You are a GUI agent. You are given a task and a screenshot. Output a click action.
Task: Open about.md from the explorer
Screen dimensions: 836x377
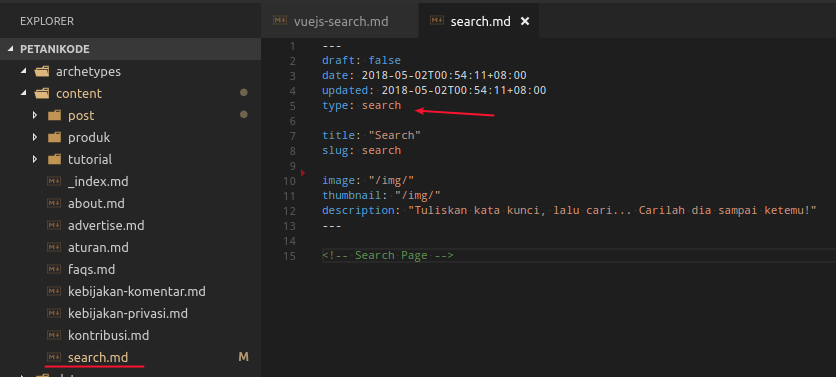[x=97, y=203]
